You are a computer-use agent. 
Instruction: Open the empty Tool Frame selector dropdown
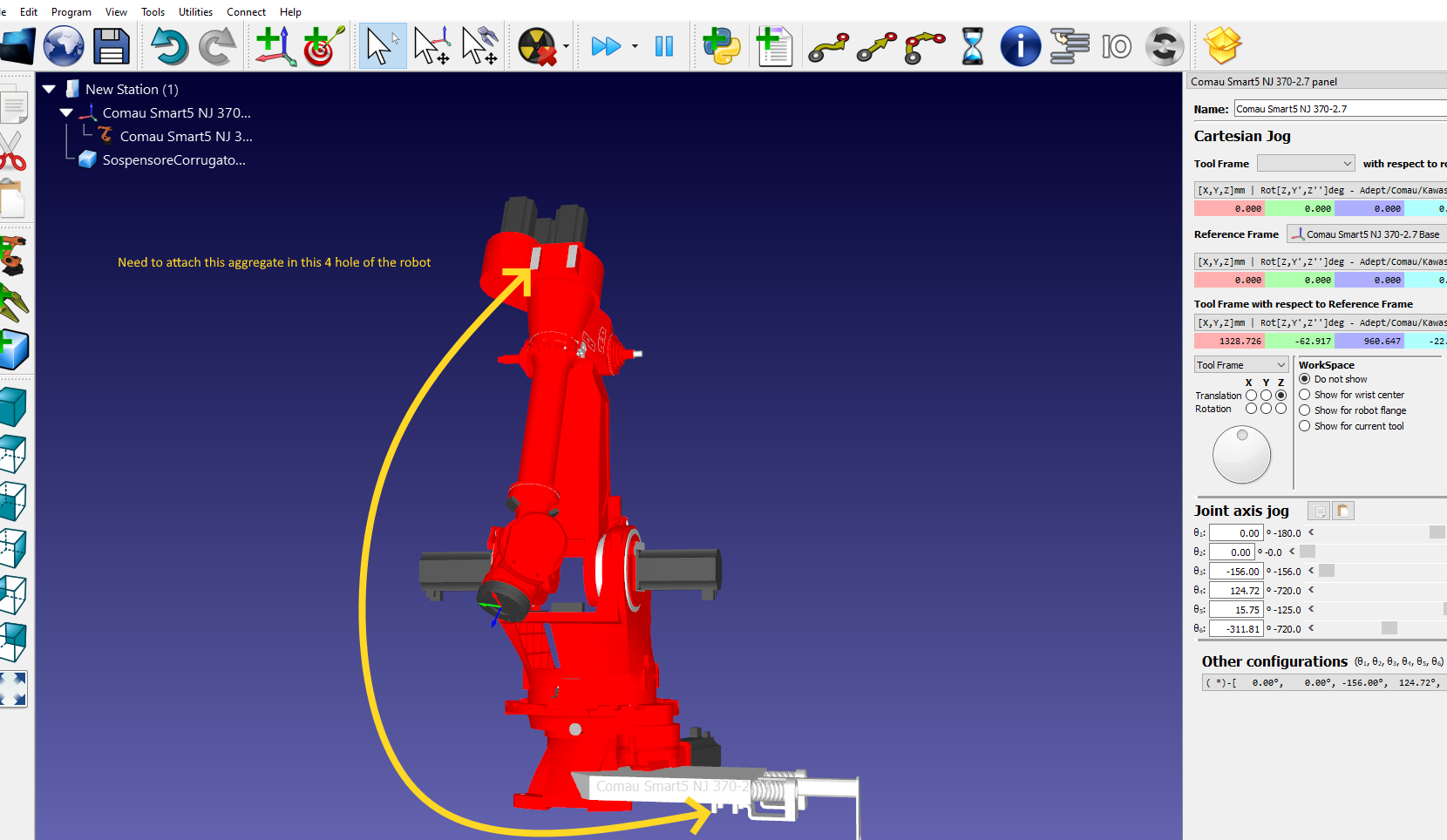click(1306, 164)
